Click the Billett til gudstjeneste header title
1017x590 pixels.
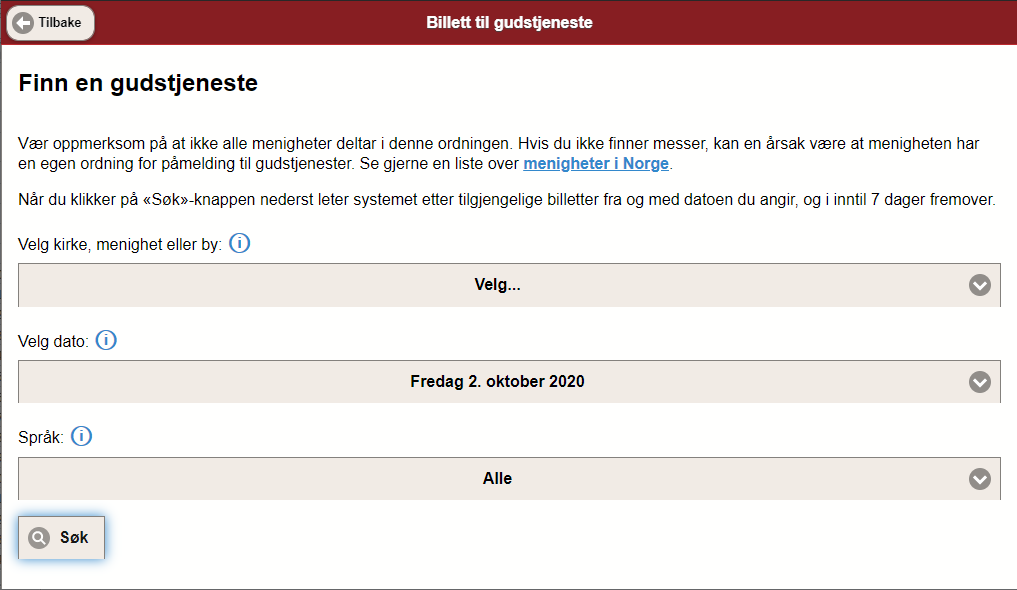point(509,23)
